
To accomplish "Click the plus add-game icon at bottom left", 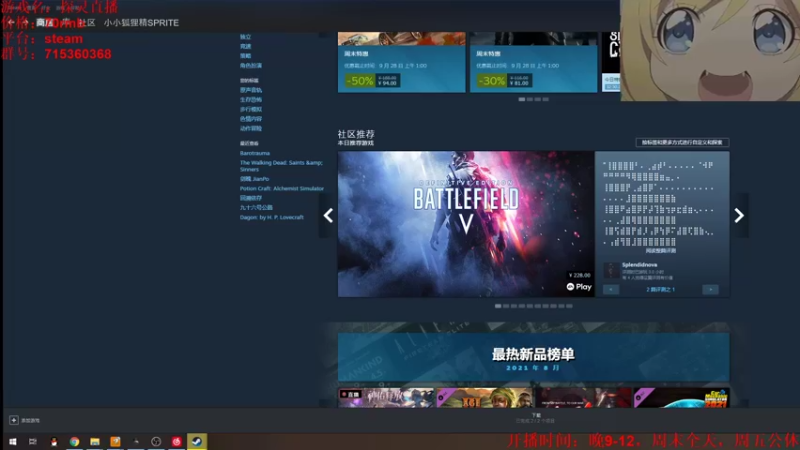I will tap(14, 420).
